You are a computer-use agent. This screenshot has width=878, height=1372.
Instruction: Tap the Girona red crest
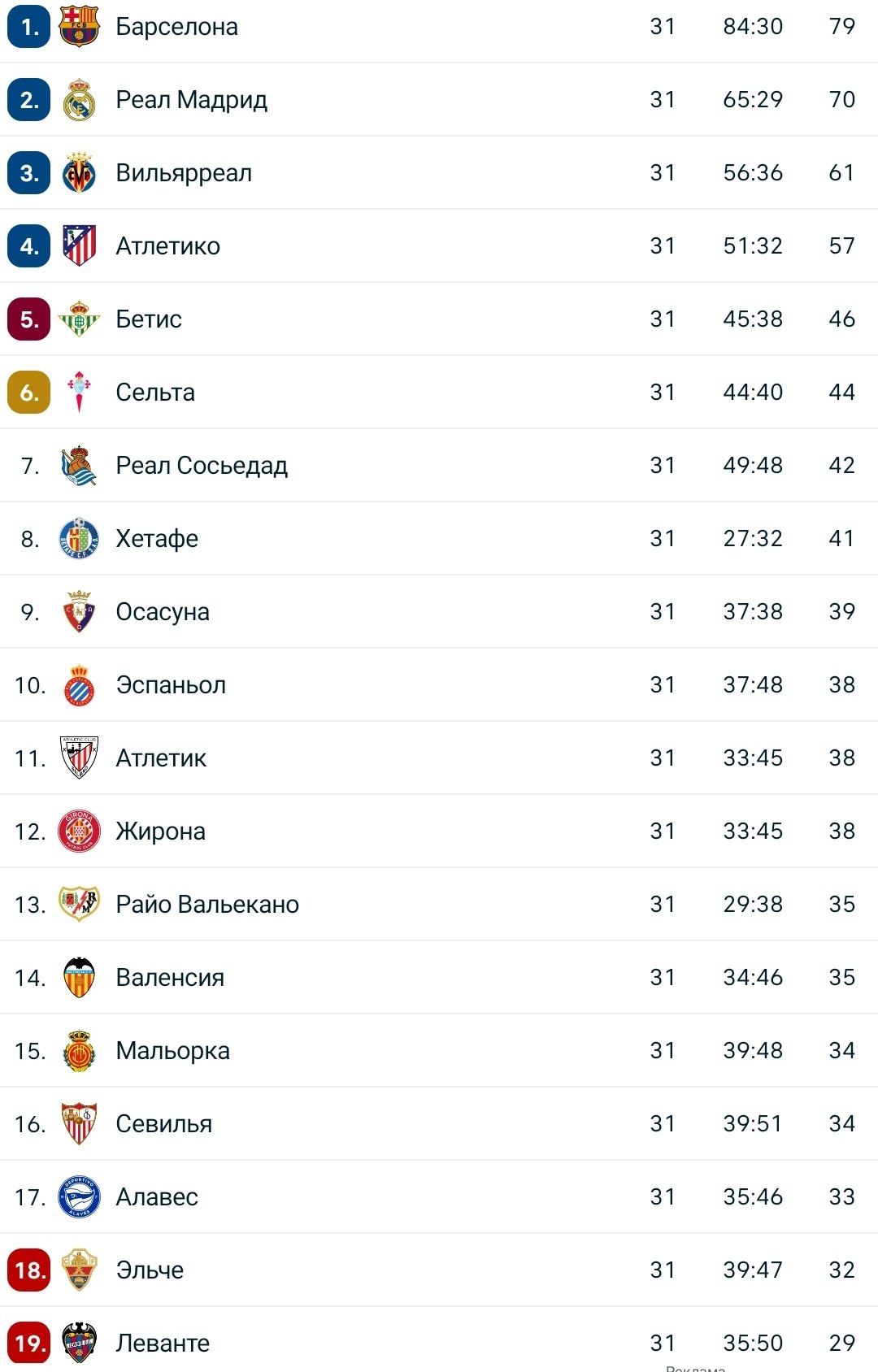[79, 831]
